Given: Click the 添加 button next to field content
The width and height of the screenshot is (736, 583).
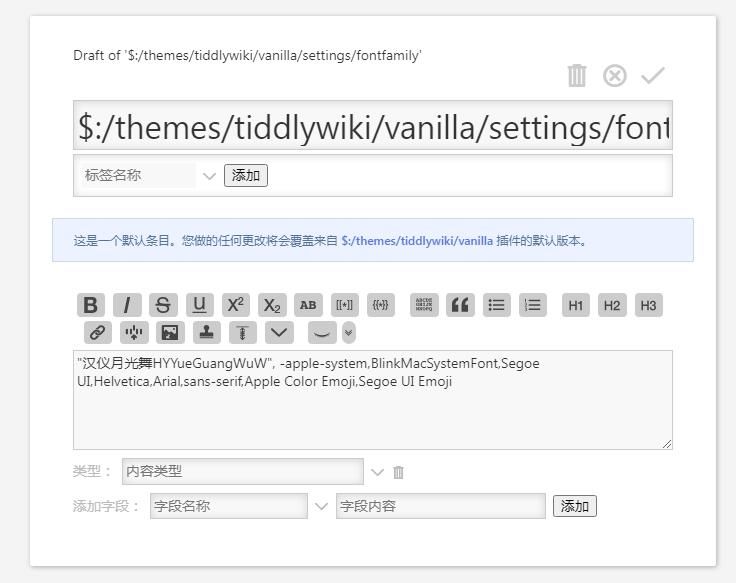Looking at the screenshot, I should tap(574, 506).
